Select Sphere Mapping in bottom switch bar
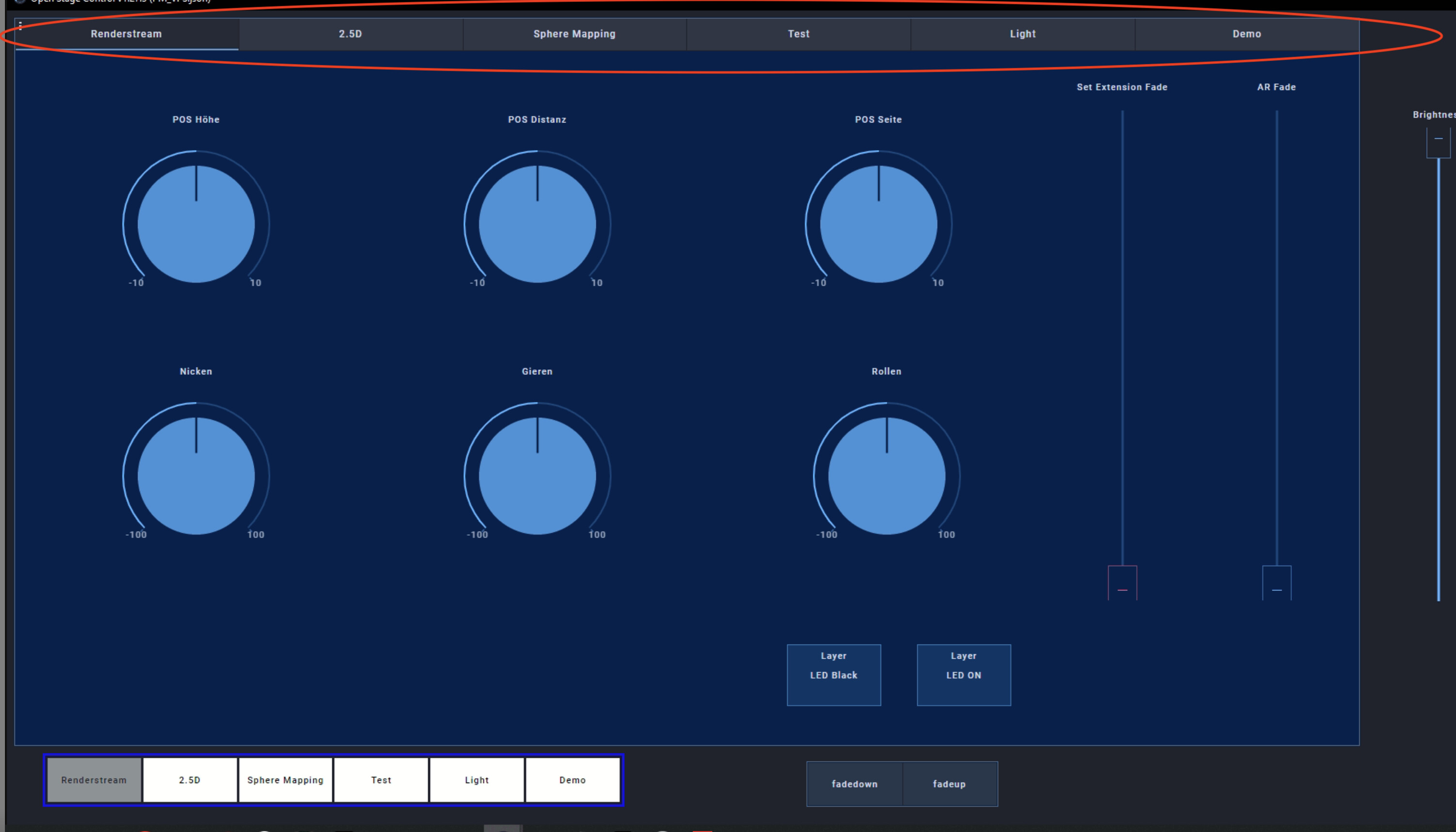The width and height of the screenshot is (1456, 832). (x=285, y=780)
